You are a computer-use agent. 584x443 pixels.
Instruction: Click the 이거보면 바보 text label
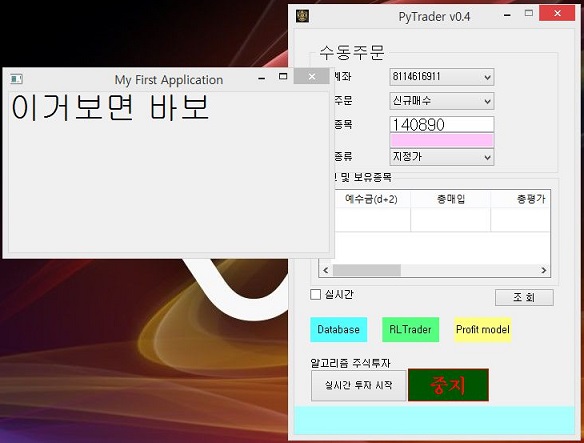[110, 107]
